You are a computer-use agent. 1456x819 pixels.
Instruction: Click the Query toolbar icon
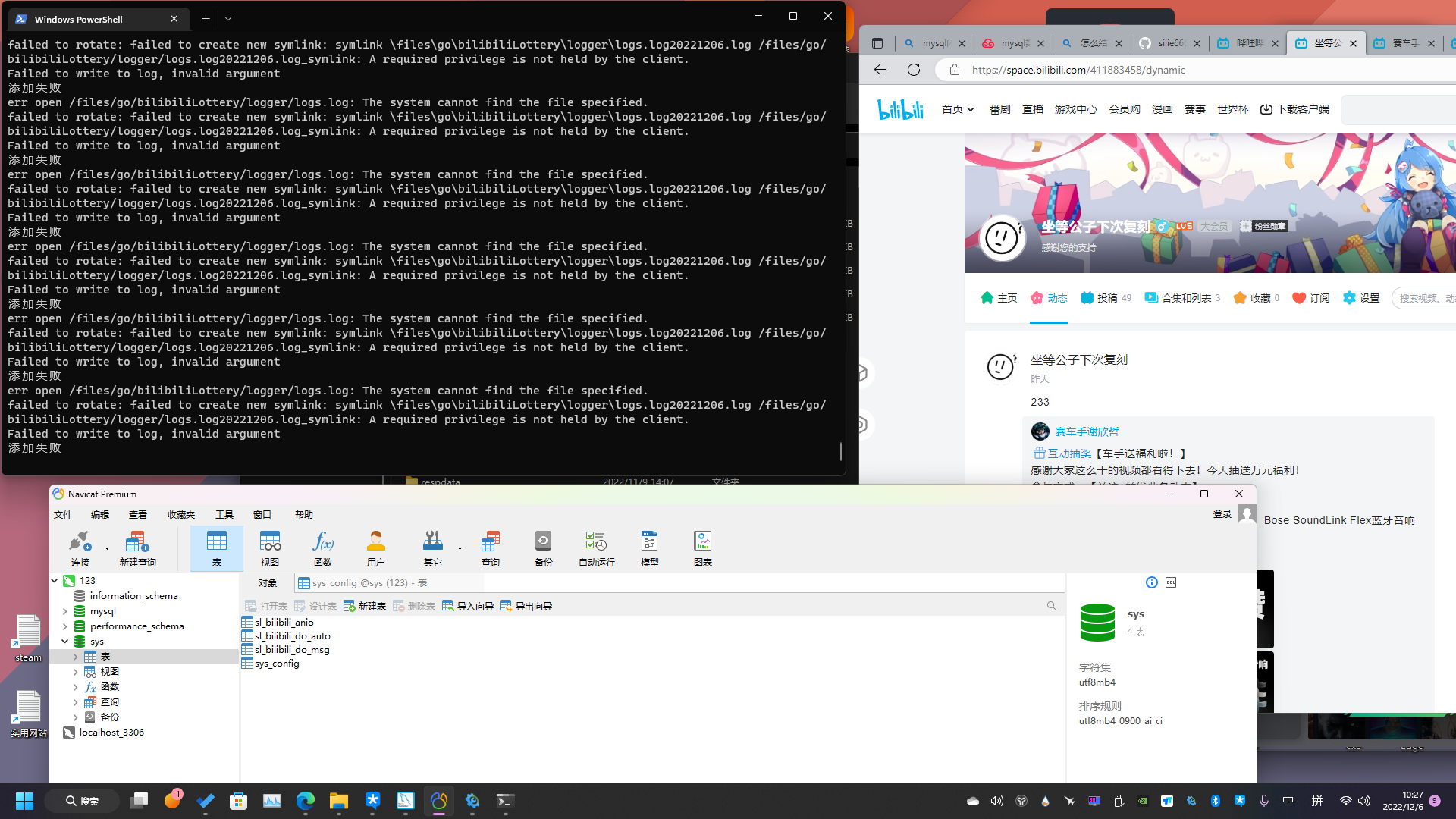491,548
